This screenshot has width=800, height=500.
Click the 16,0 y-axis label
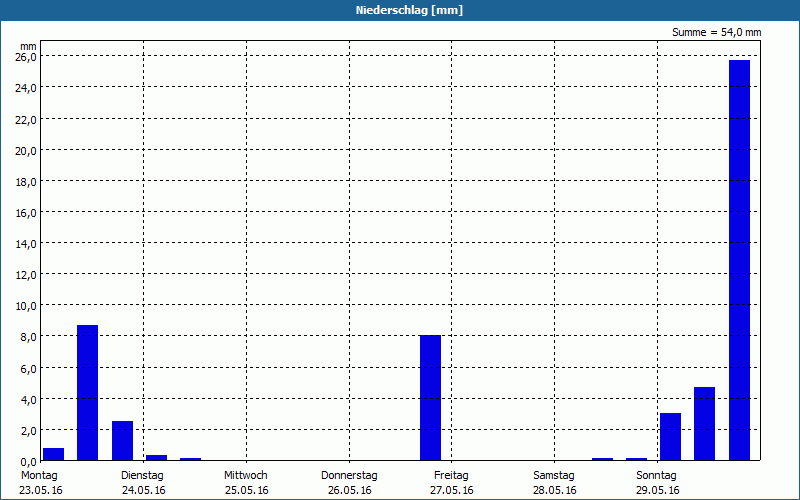tap(26, 213)
